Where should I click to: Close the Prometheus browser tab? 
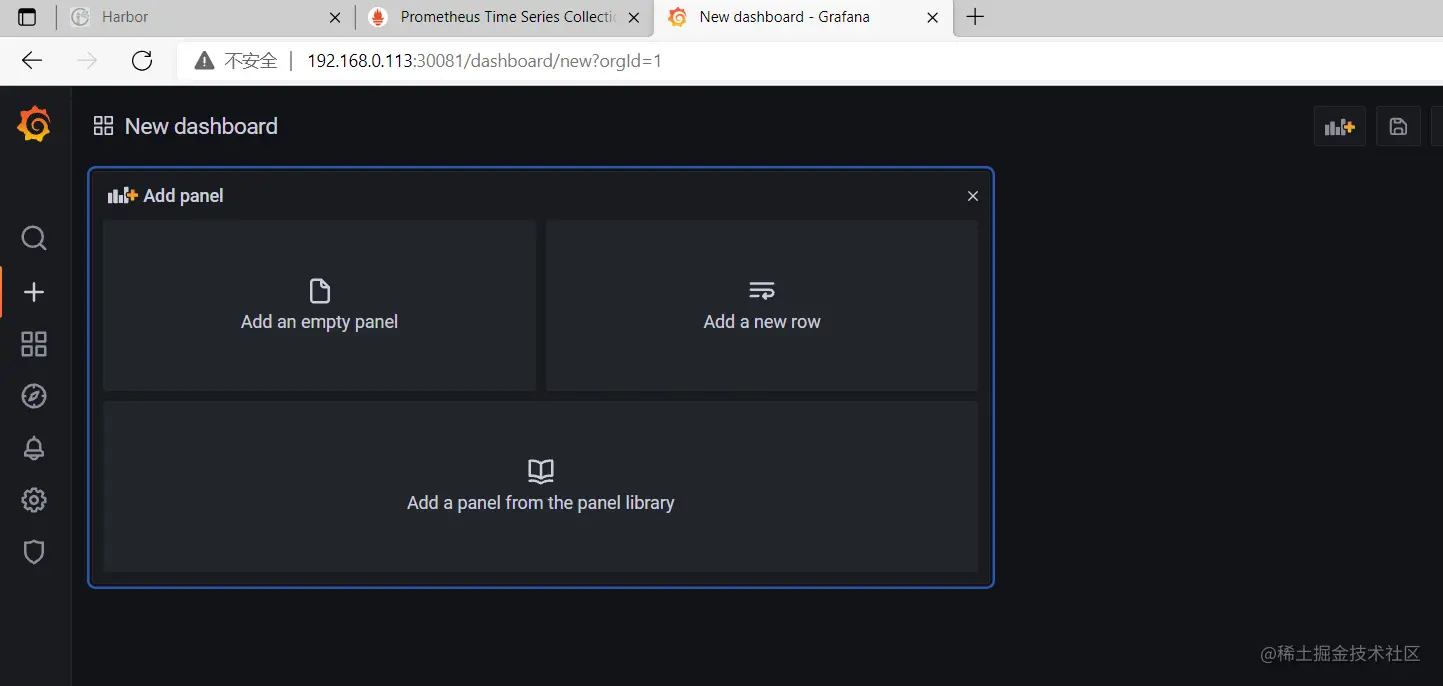point(634,17)
